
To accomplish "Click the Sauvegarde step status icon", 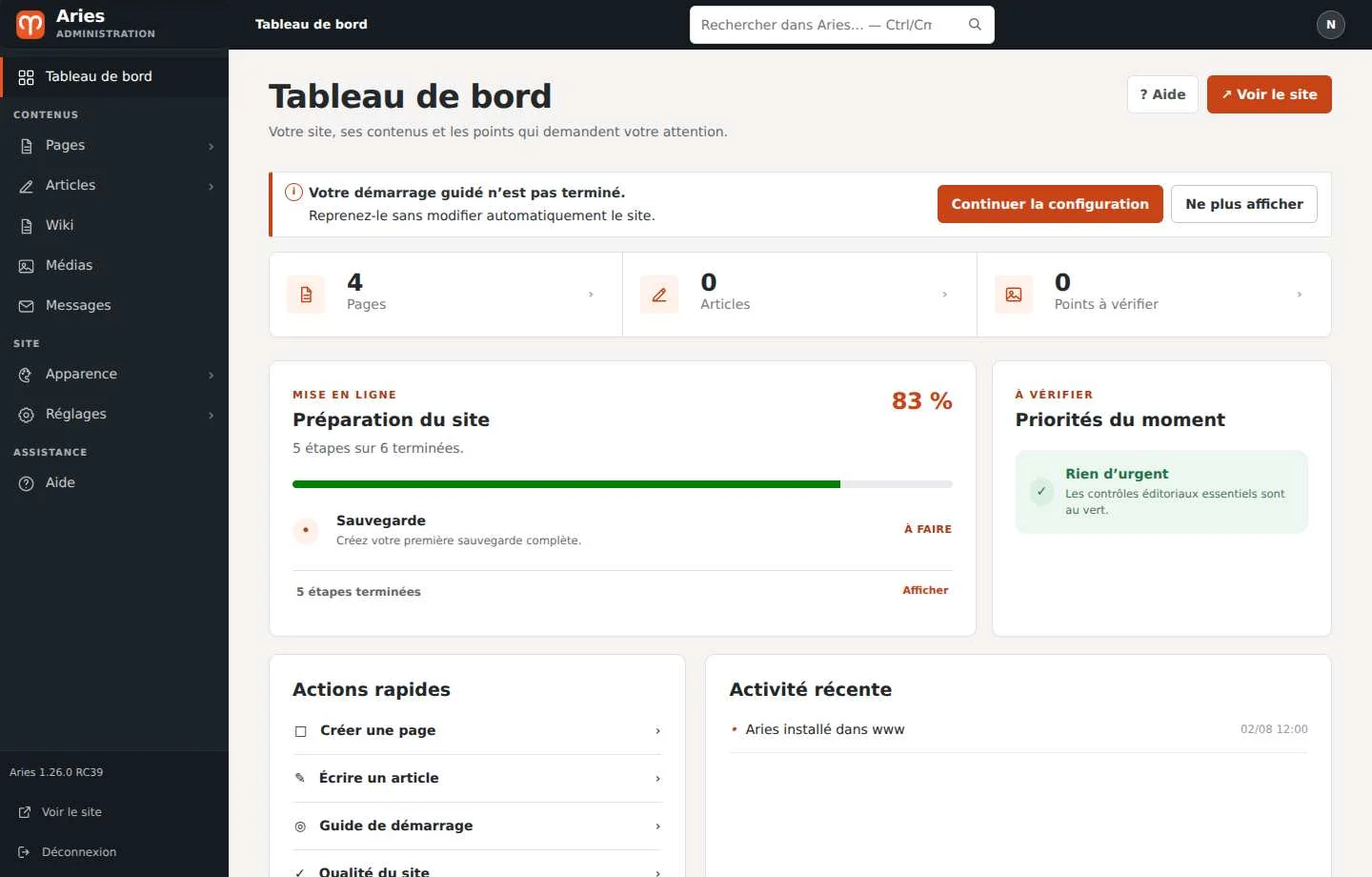I will click(x=306, y=530).
